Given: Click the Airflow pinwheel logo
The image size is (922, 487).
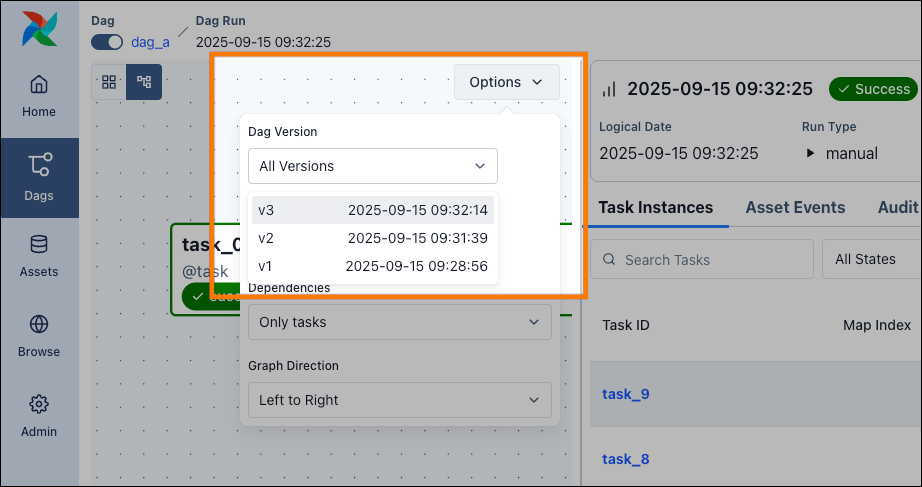Looking at the screenshot, I should coord(39,30).
